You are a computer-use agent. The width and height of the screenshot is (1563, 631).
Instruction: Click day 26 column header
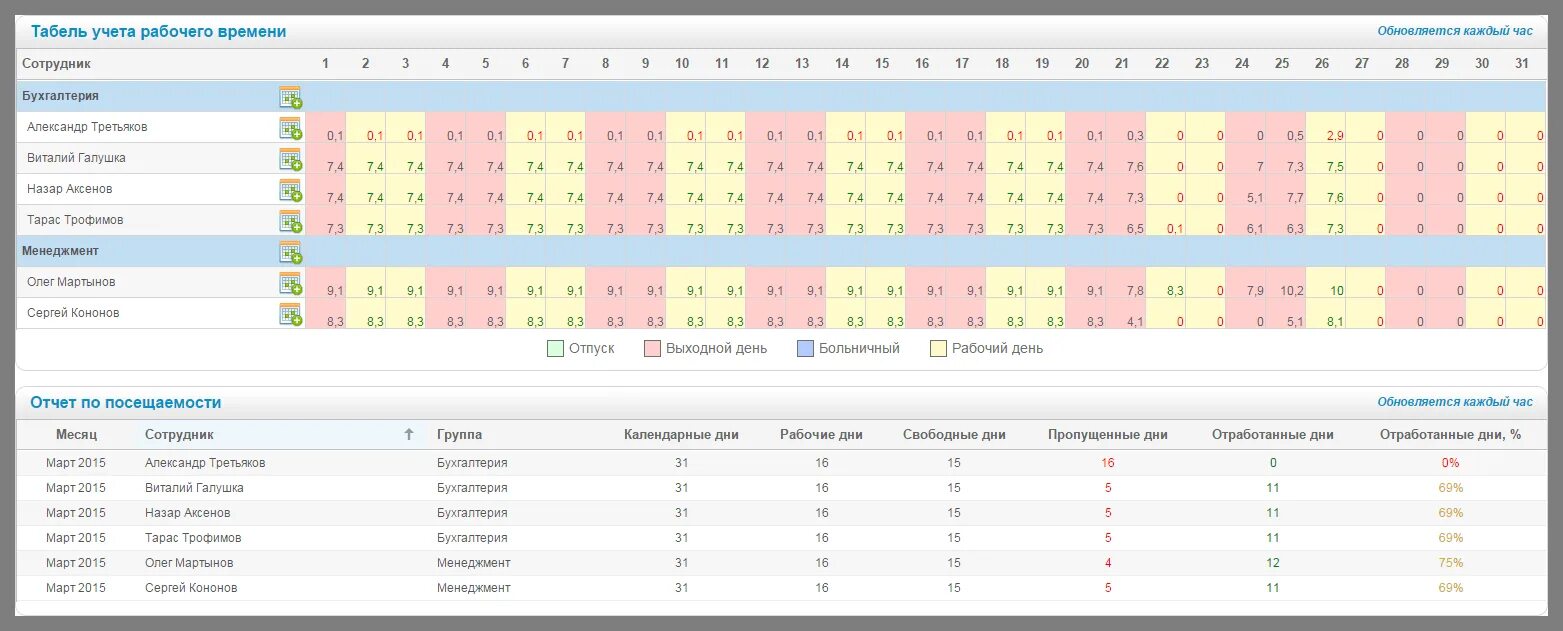(x=1322, y=63)
